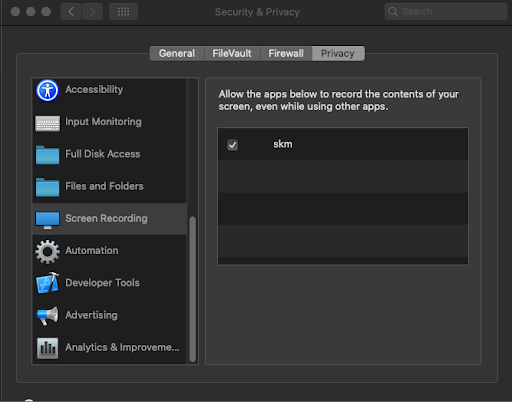This screenshot has height=402, width=512.
Task: Click the Input Monitoring keyboard icon
Action: click(47, 123)
